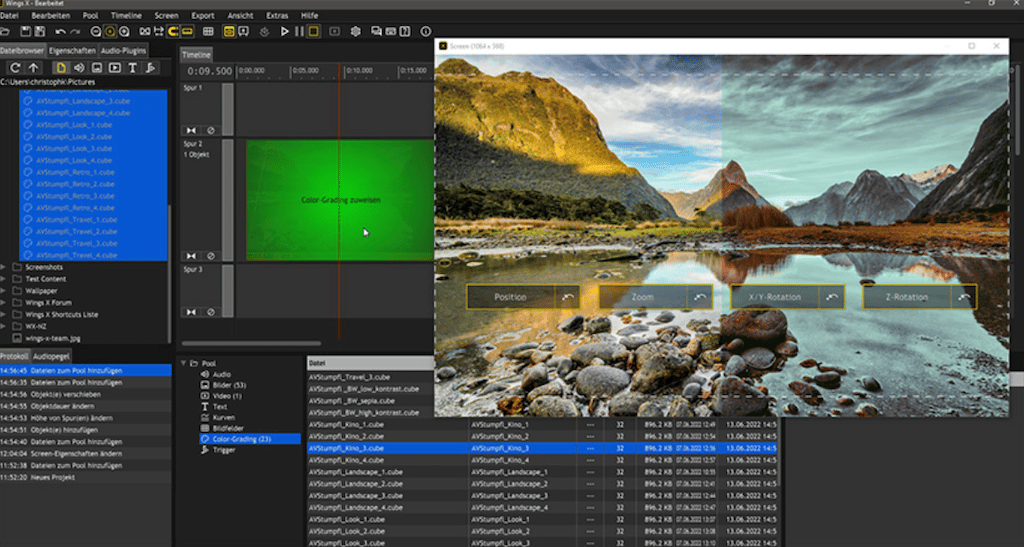Click the zoom in magnifier icon
The height and width of the screenshot is (547, 1024).
[x=126, y=32]
